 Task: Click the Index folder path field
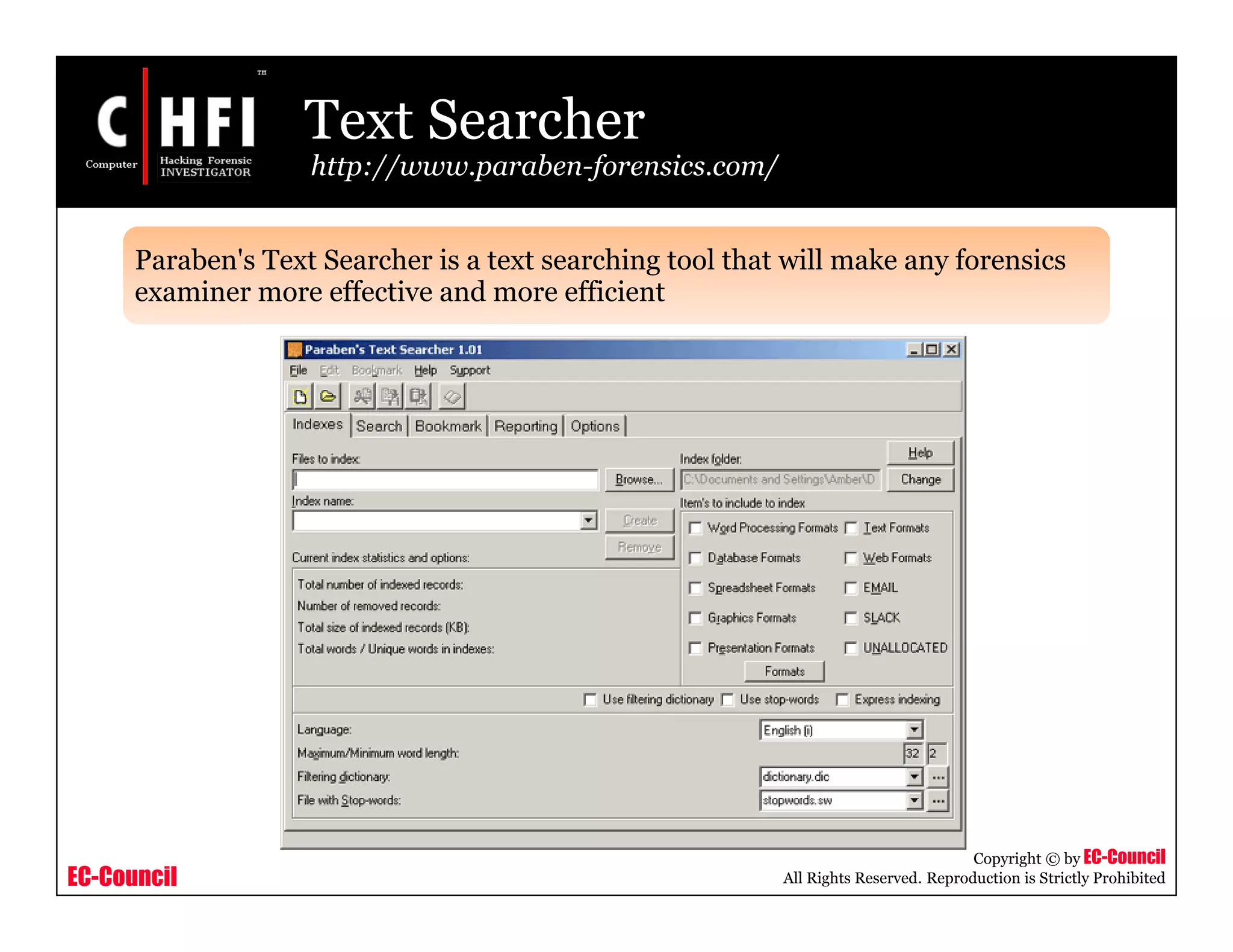pyautogui.click(x=780, y=480)
